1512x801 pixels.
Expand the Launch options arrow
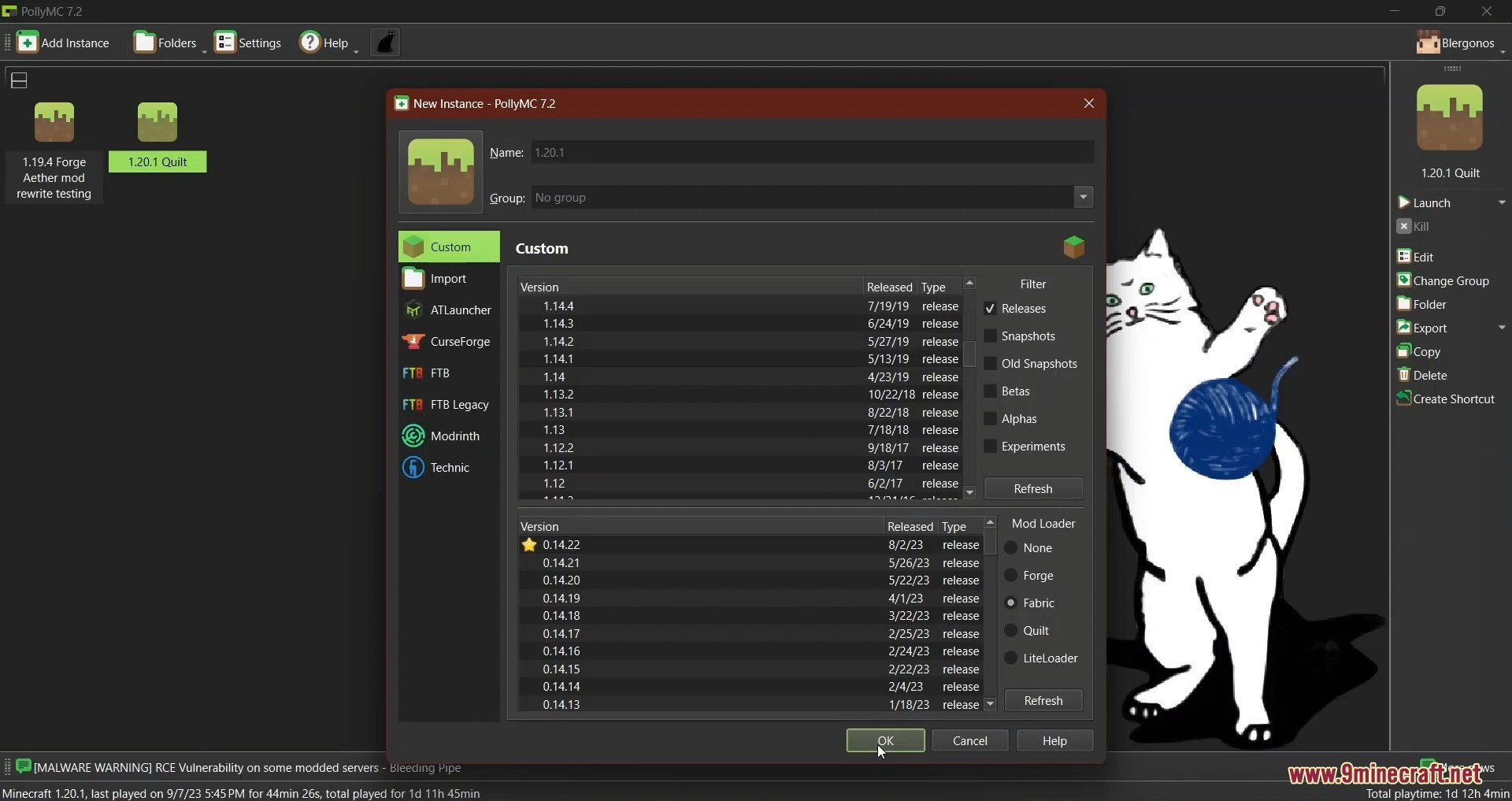(x=1503, y=203)
